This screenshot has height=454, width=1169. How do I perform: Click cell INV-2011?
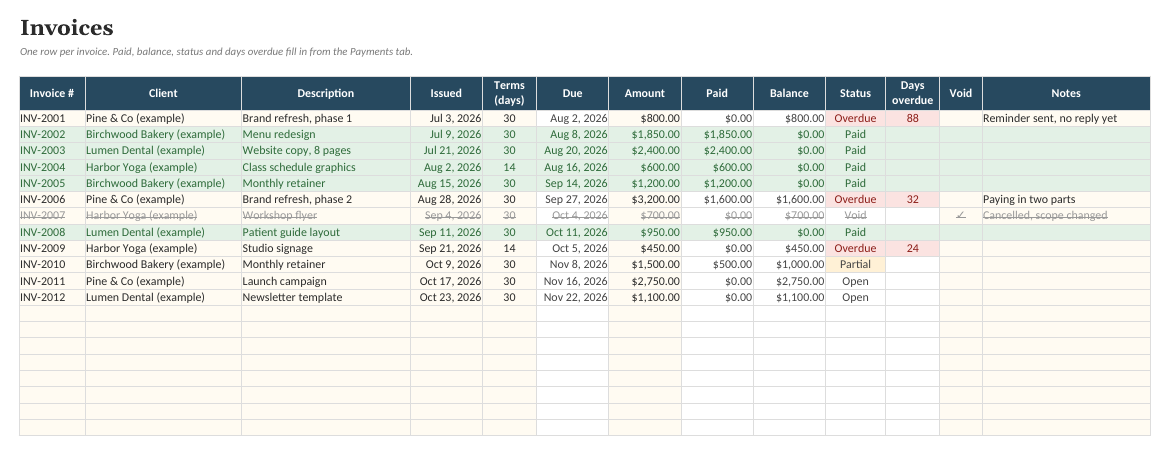(52, 281)
